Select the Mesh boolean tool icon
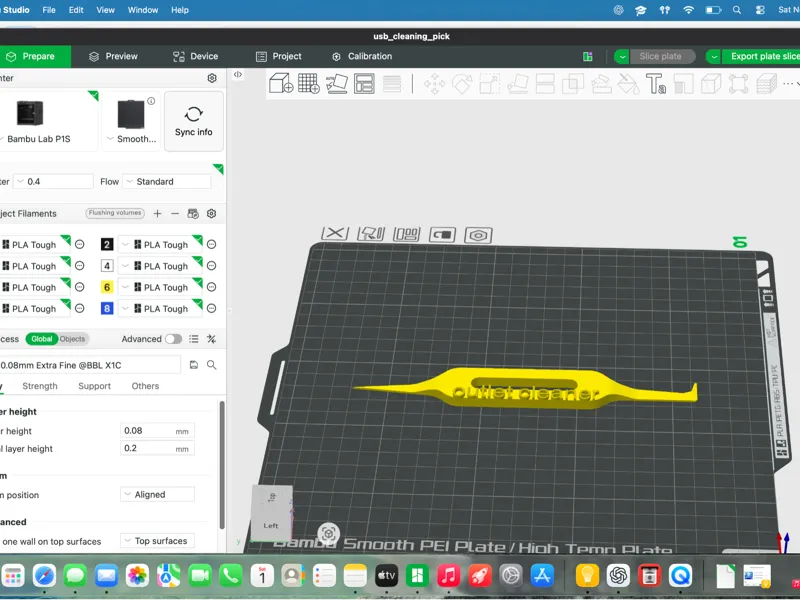Image resolution: width=800 pixels, height=600 pixels. tap(573, 84)
